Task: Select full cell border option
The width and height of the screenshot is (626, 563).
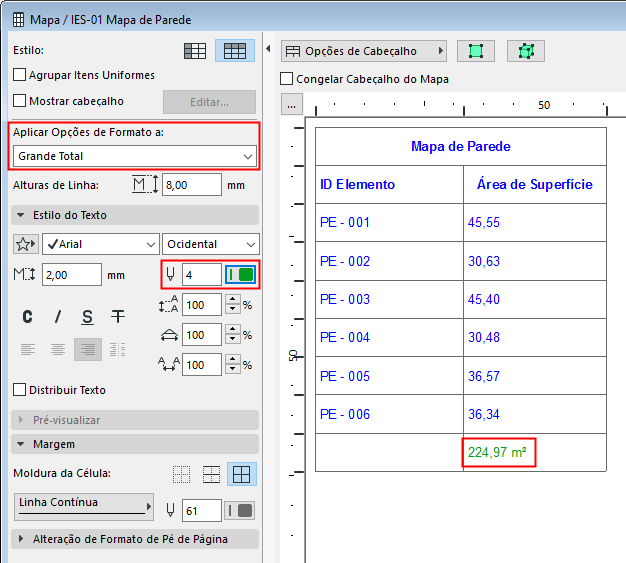Action: pos(242,474)
